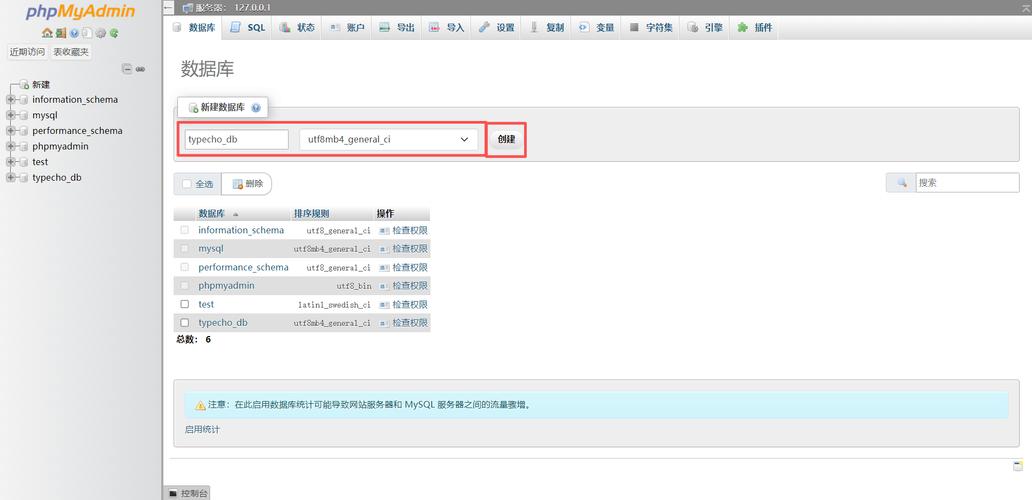Expand the phpmyadmin node in navigation tree

click(11, 146)
